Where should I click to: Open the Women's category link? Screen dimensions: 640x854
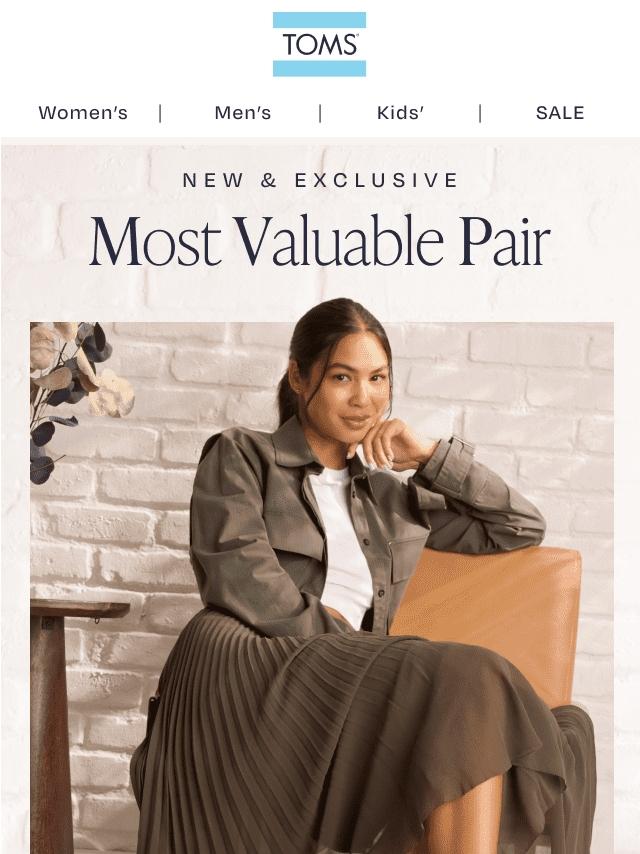pos(83,113)
